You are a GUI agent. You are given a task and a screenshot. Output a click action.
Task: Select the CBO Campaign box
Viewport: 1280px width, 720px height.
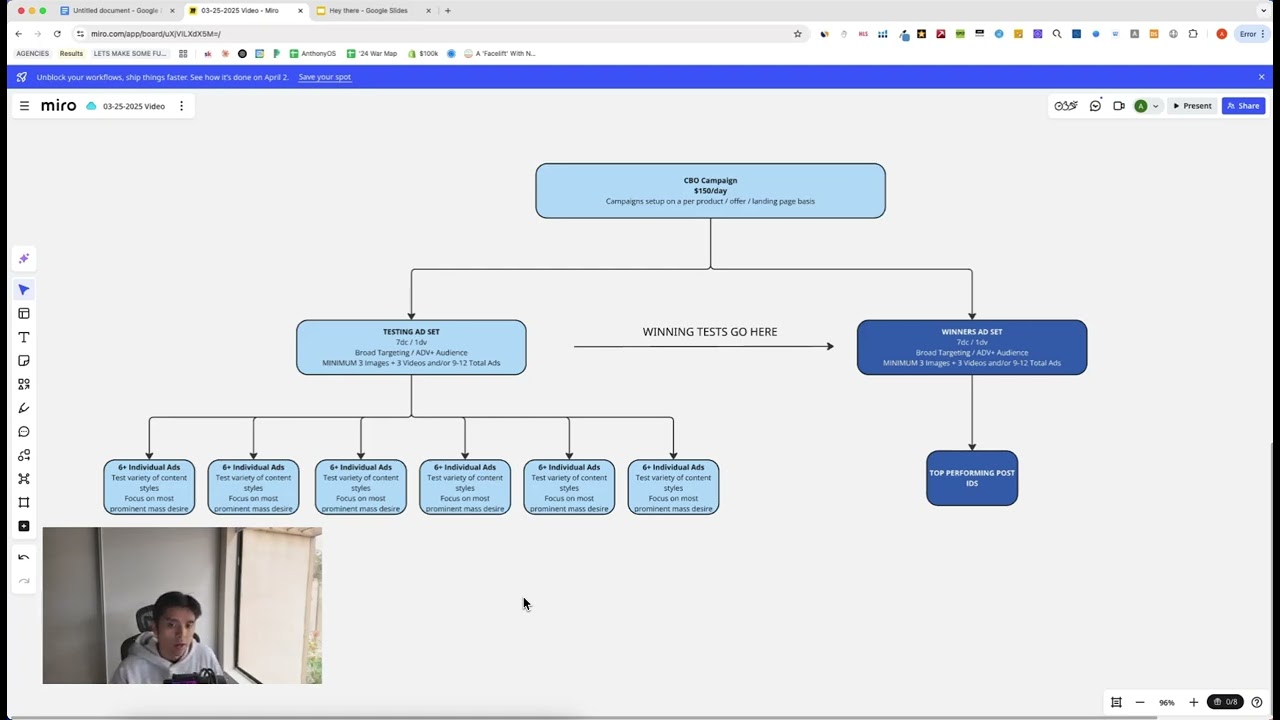coord(710,191)
